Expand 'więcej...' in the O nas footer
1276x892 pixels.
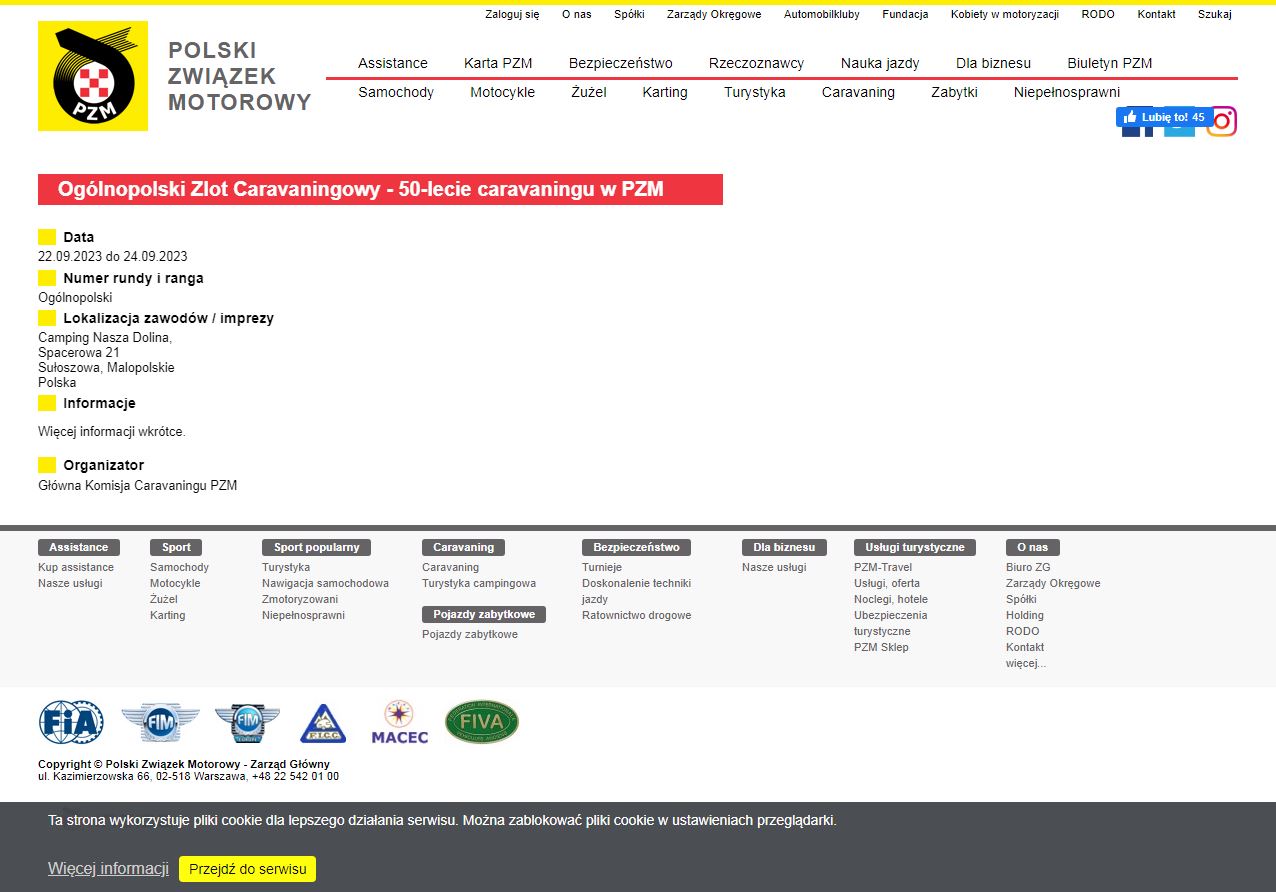click(x=1026, y=663)
